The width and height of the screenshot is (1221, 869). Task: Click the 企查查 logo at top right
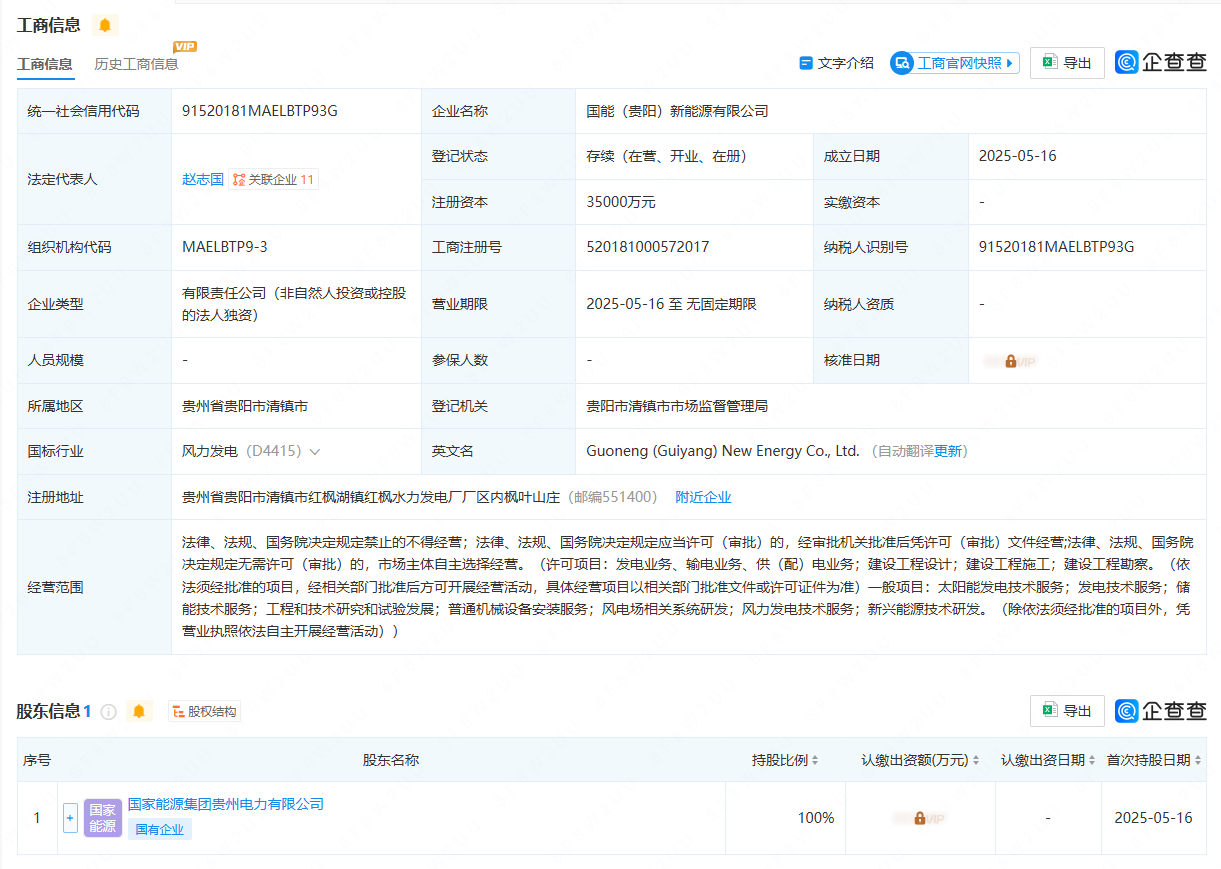click(1161, 63)
